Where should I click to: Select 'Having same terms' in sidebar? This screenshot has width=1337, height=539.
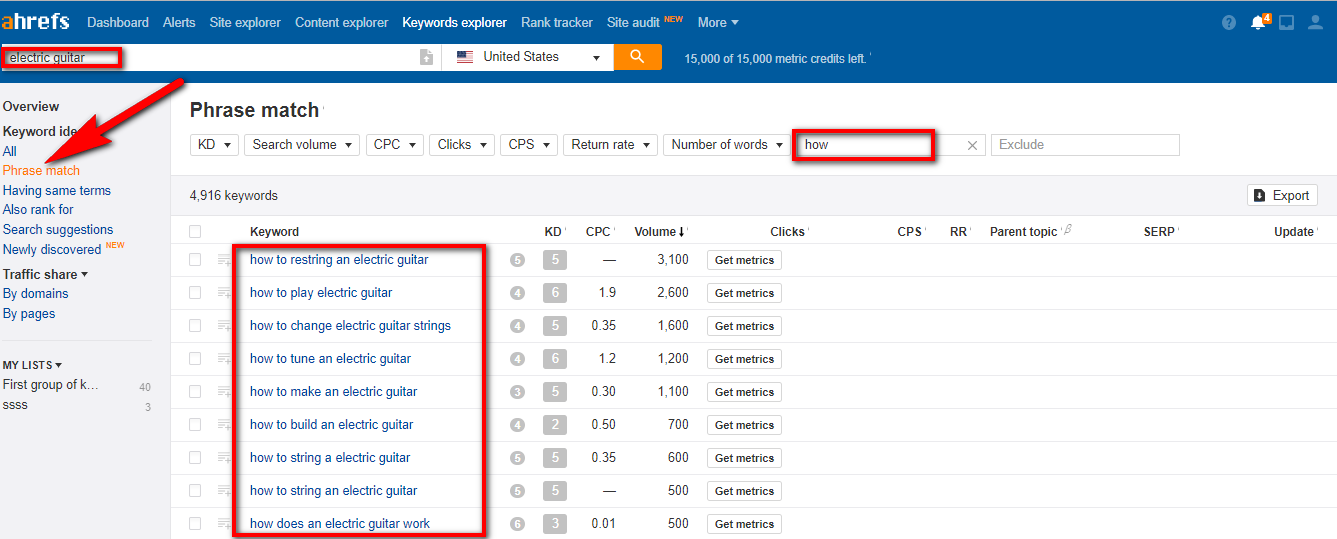57,191
